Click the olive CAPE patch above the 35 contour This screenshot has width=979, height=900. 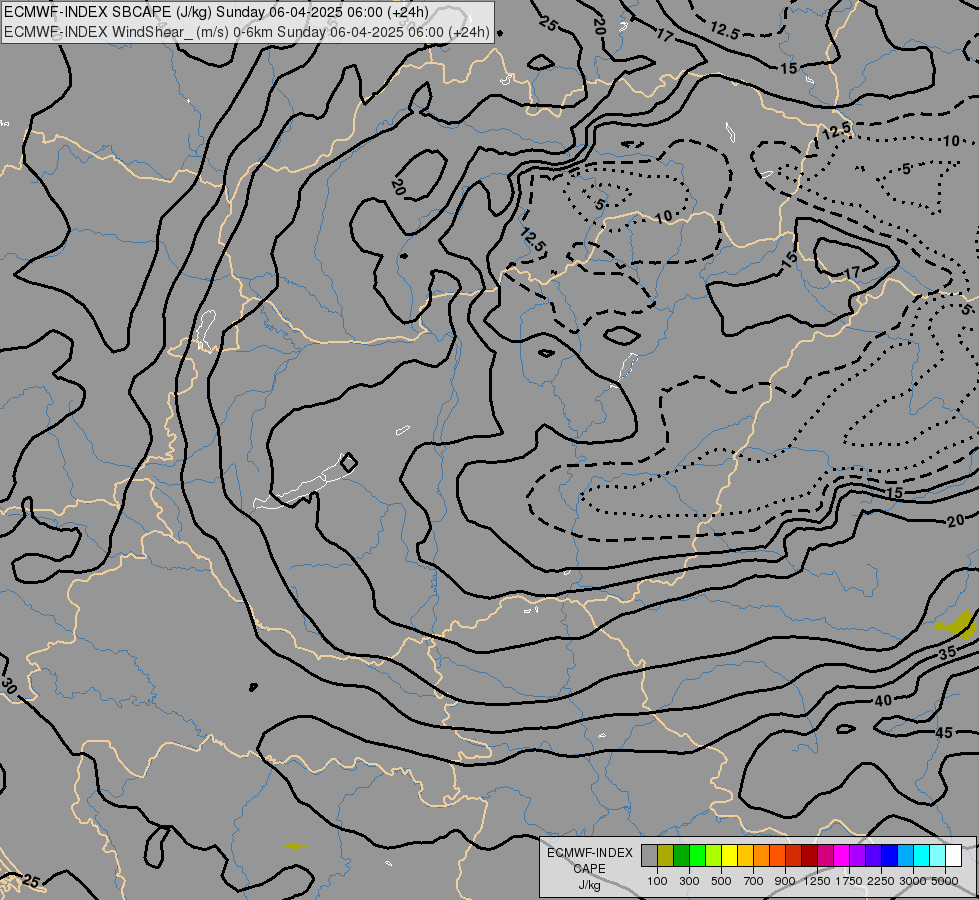click(957, 625)
